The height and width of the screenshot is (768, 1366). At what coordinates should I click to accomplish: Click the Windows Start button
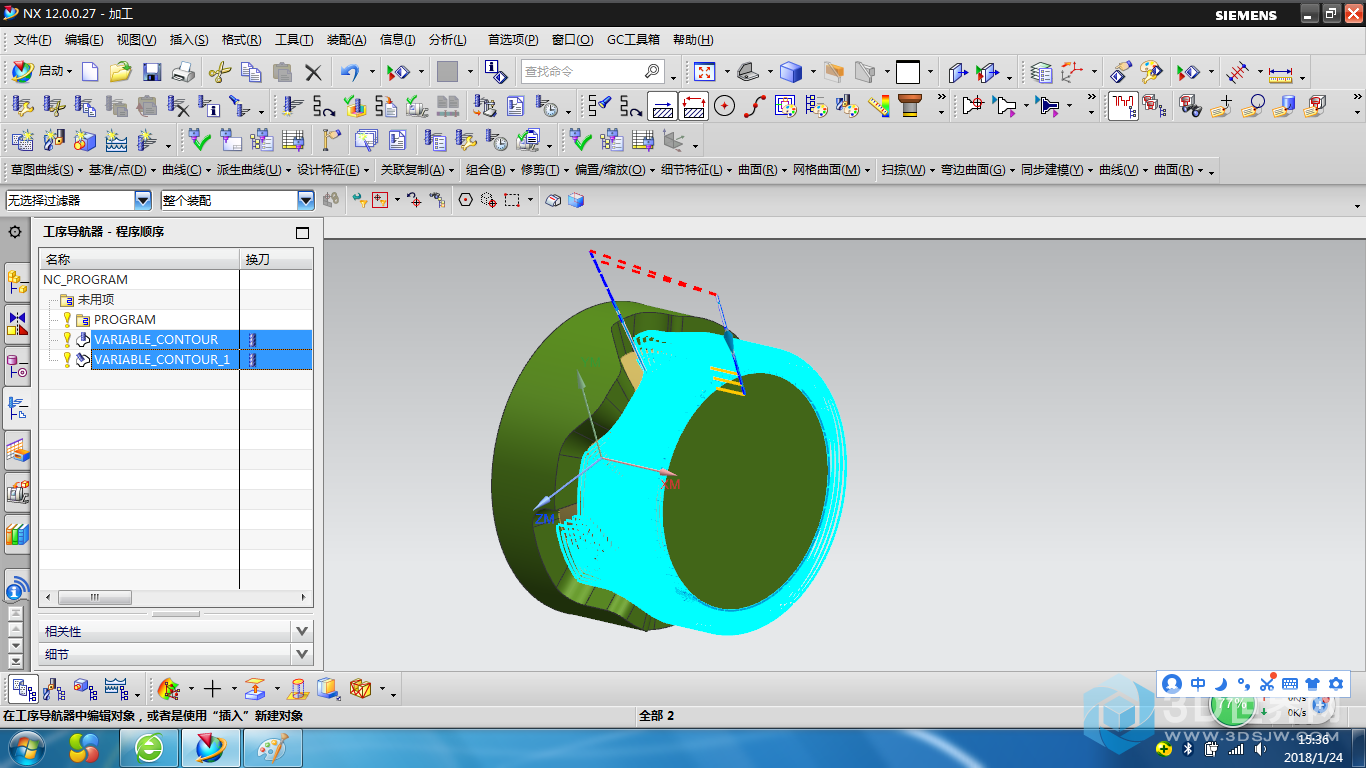[26, 747]
